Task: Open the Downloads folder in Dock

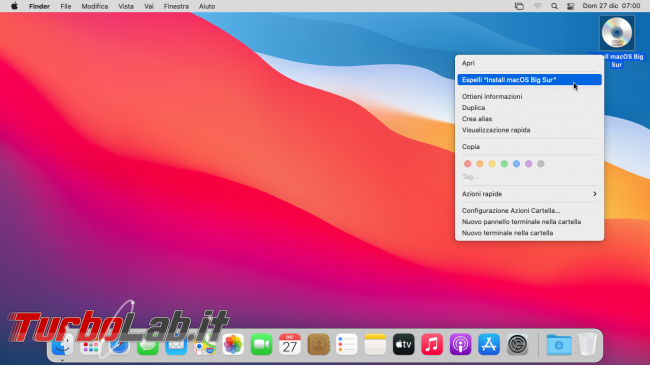Action: [559, 345]
